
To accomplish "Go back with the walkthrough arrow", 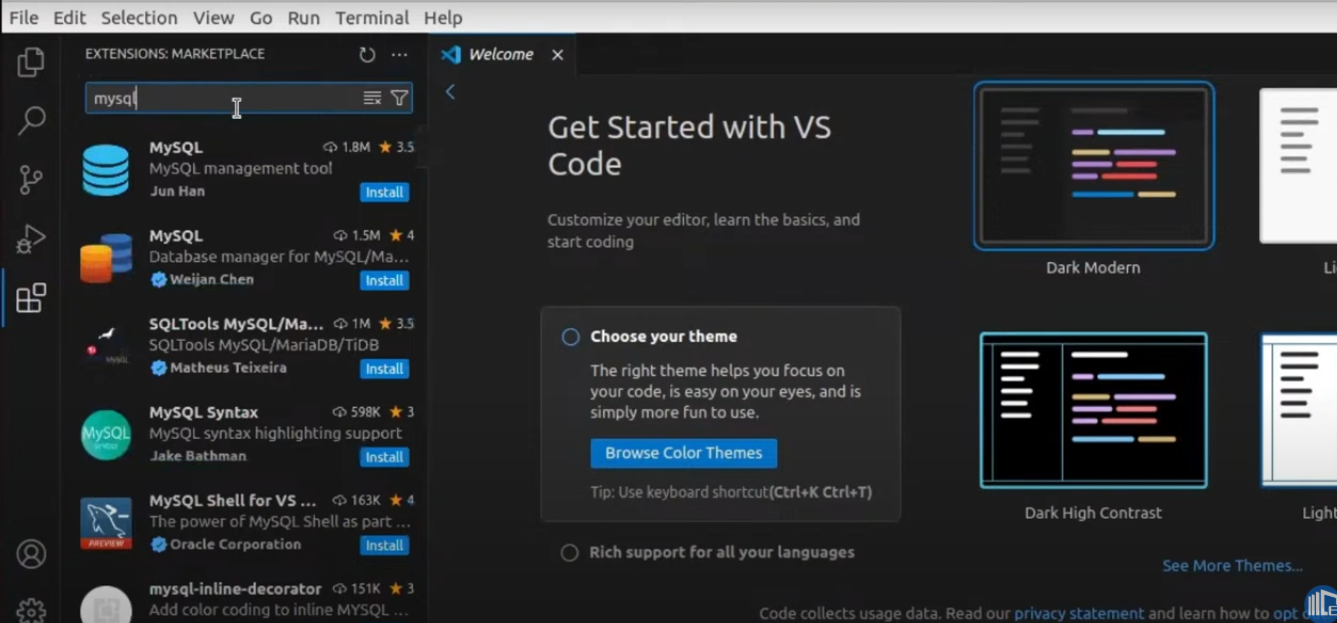I will pyautogui.click(x=450, y=92).
